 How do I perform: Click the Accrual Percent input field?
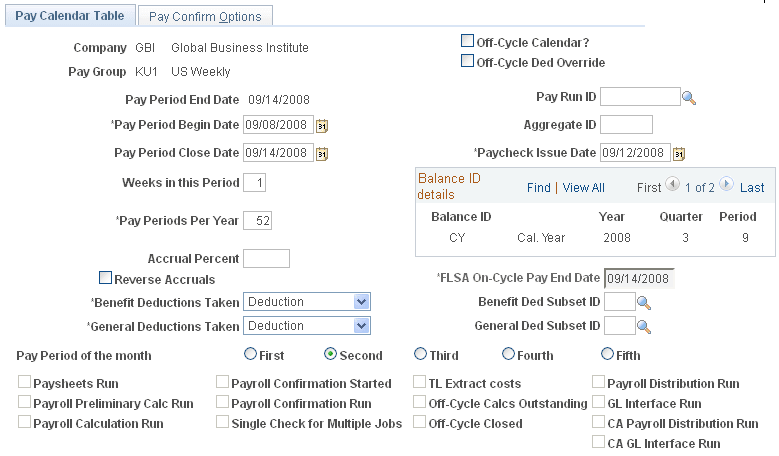[266, 258]
